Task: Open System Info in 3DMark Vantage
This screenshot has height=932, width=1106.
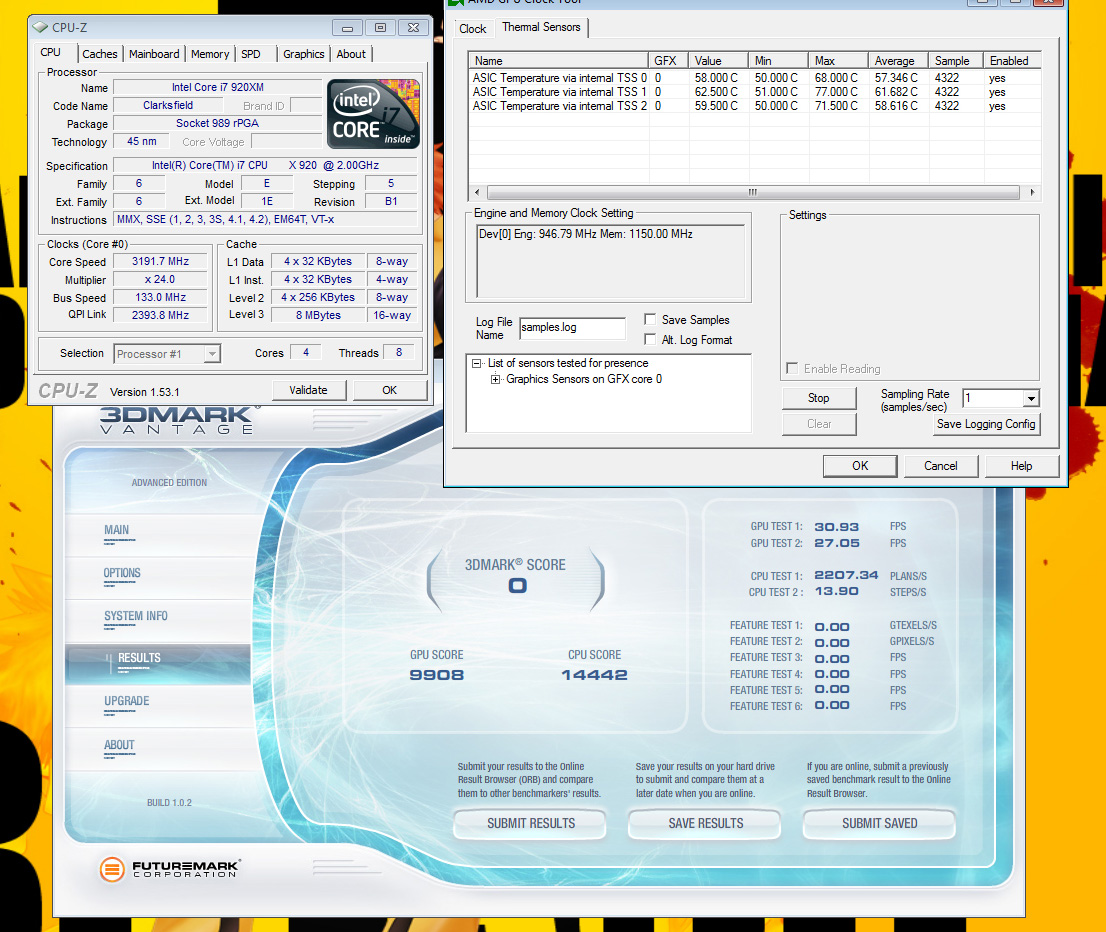Action: (136, 617)
